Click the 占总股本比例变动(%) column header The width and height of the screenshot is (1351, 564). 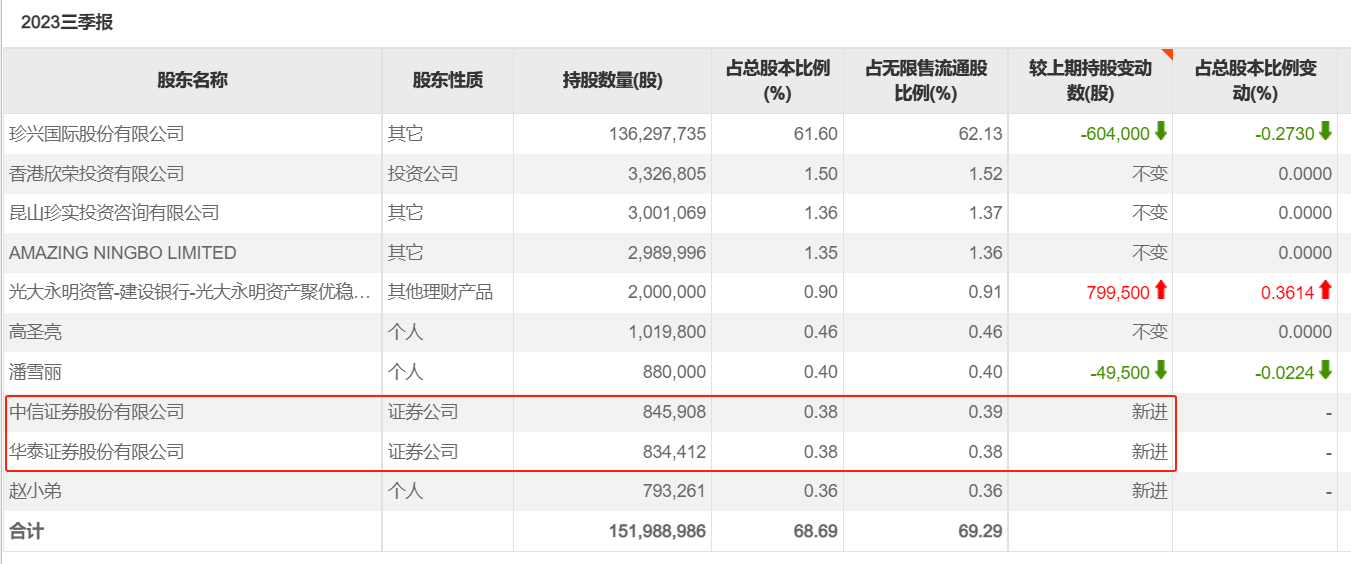click(1256, 81)
